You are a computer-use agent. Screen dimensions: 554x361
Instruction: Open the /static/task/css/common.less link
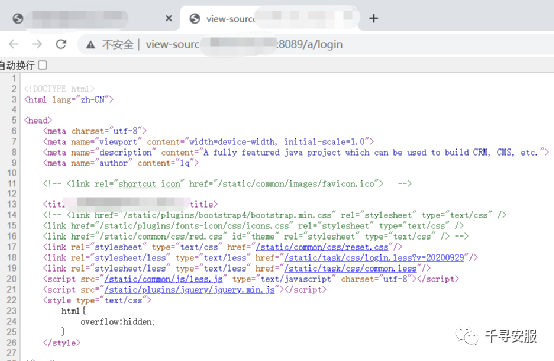pos(350,268)
